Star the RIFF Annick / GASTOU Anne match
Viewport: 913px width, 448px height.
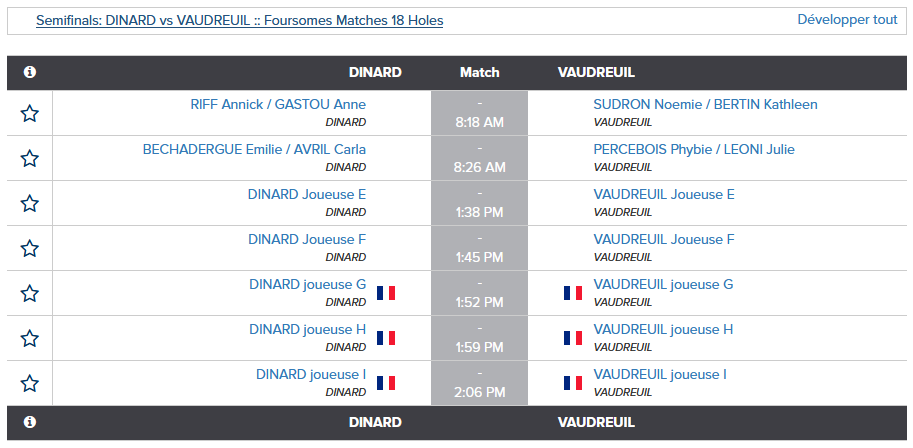(30, 113)
